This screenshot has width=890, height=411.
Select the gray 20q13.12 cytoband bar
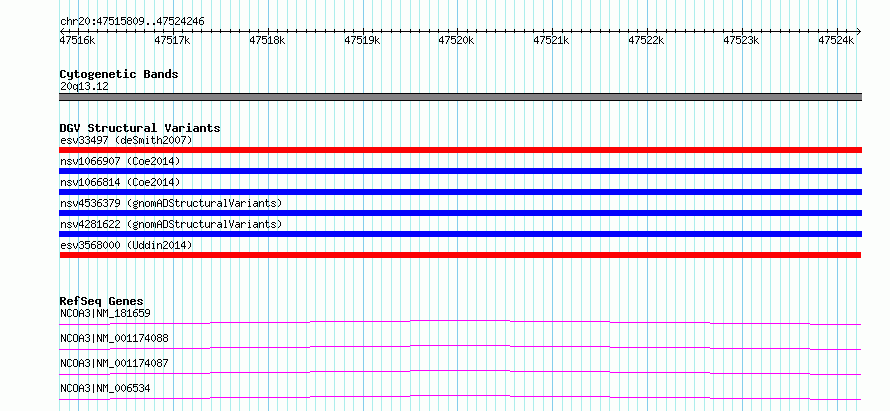coord(460,97)
